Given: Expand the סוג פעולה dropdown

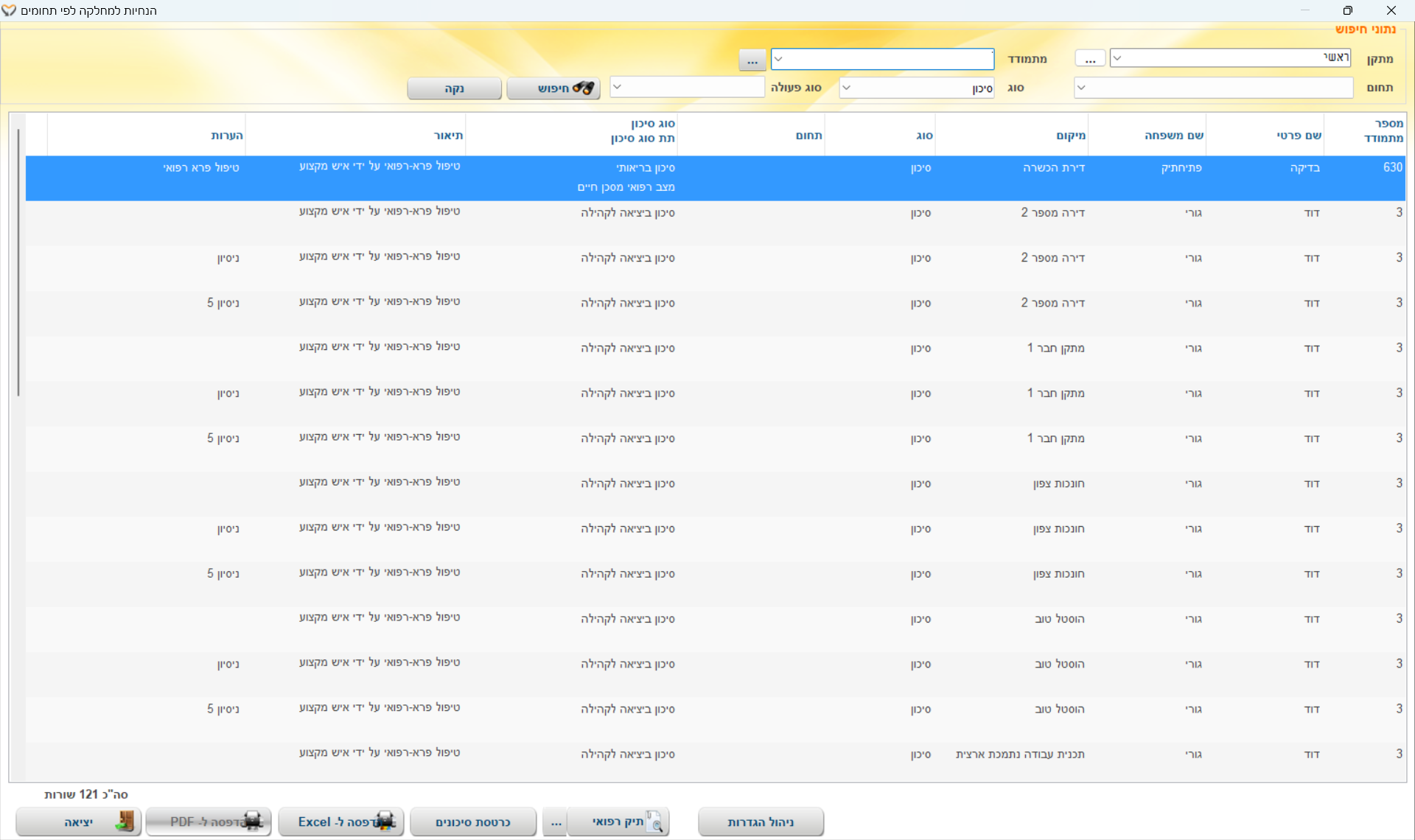Looking at the screenshot, I should pos(618,87).
